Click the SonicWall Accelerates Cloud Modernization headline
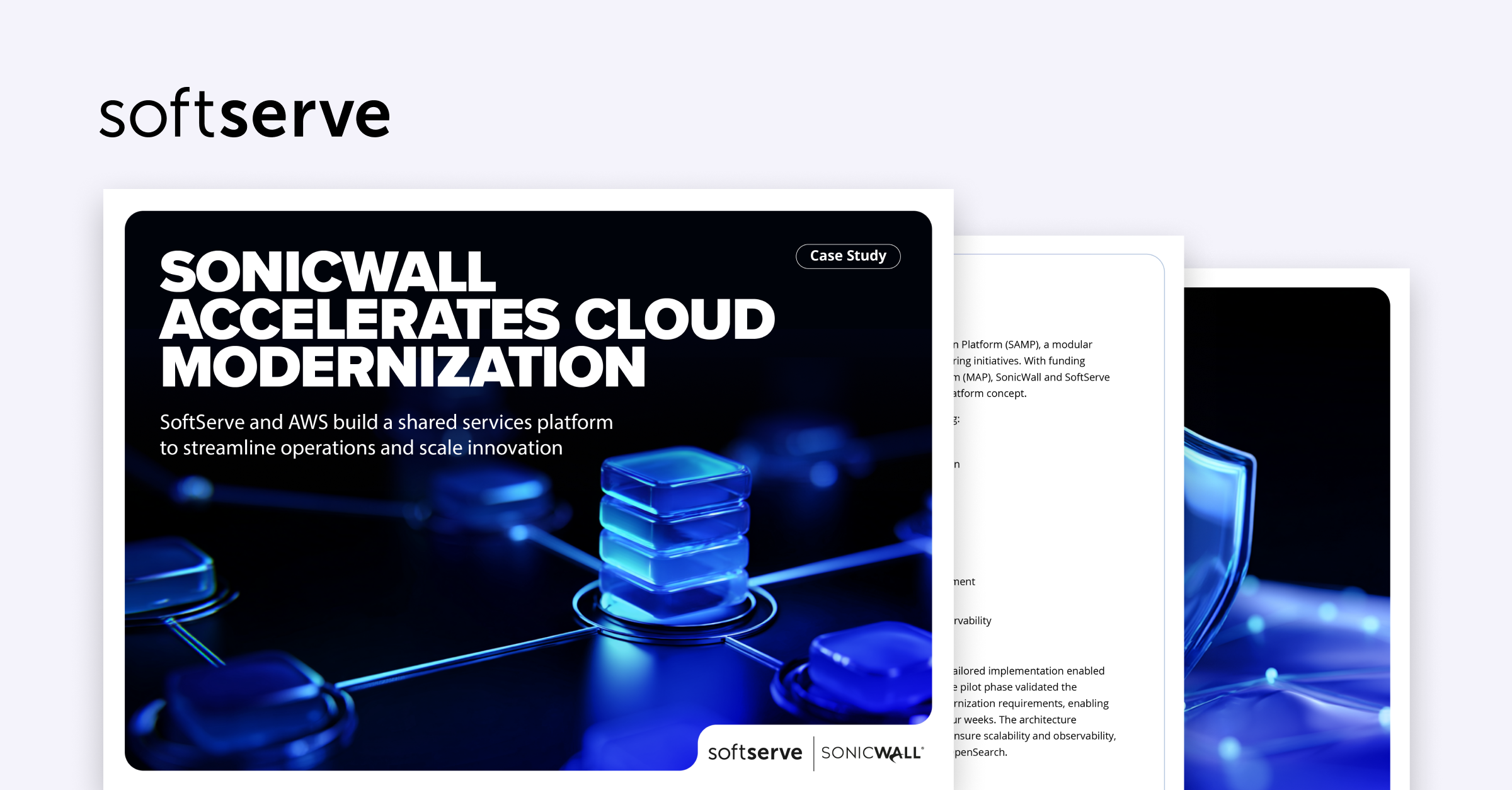Image resolution: width=1512 pixels, height=790 pixels. point(467,319)
